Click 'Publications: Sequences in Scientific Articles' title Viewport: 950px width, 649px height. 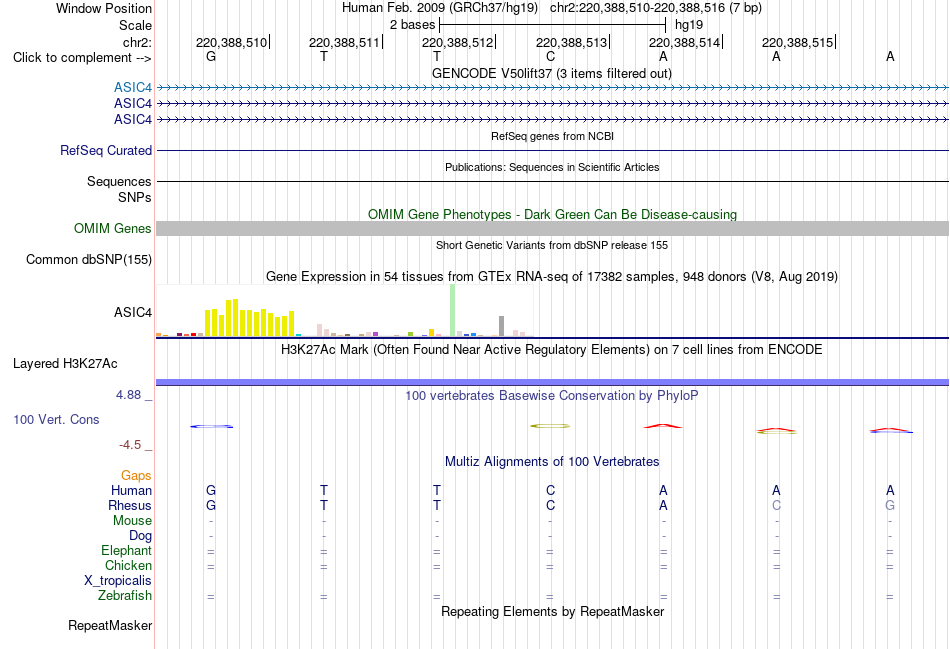click(x=552, y=167)
